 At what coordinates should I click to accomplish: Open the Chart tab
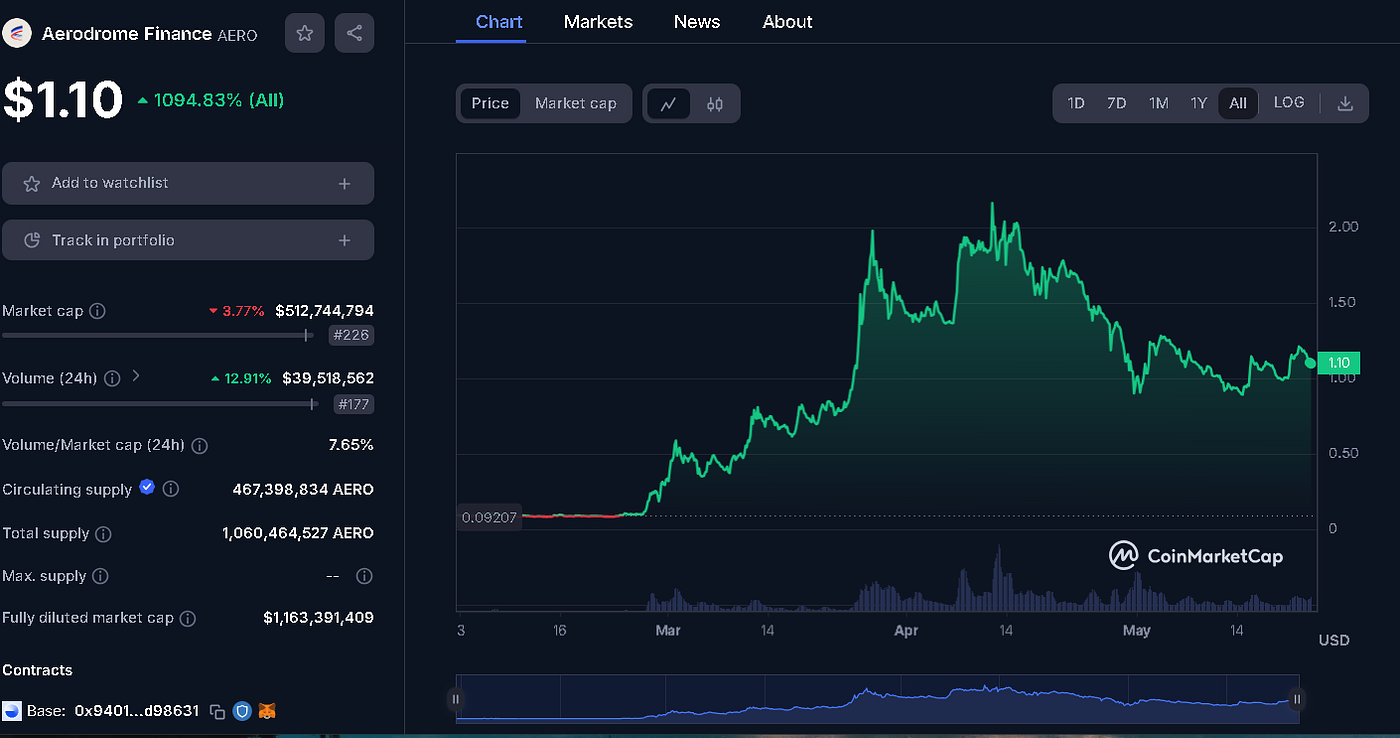(499, 21)
